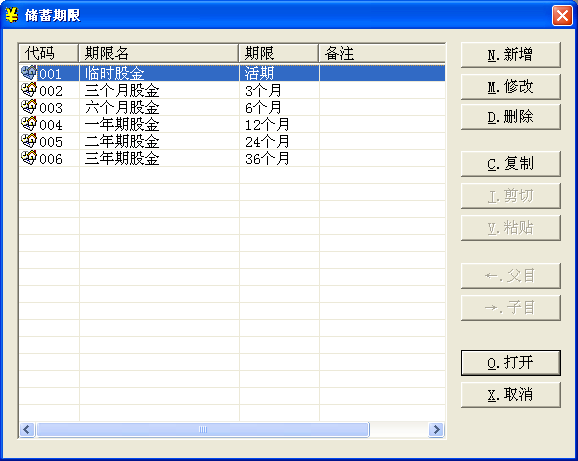Click the 活期 cell
Screen dimensions: 578x461
pyautogui.click(x=279, y=73)
